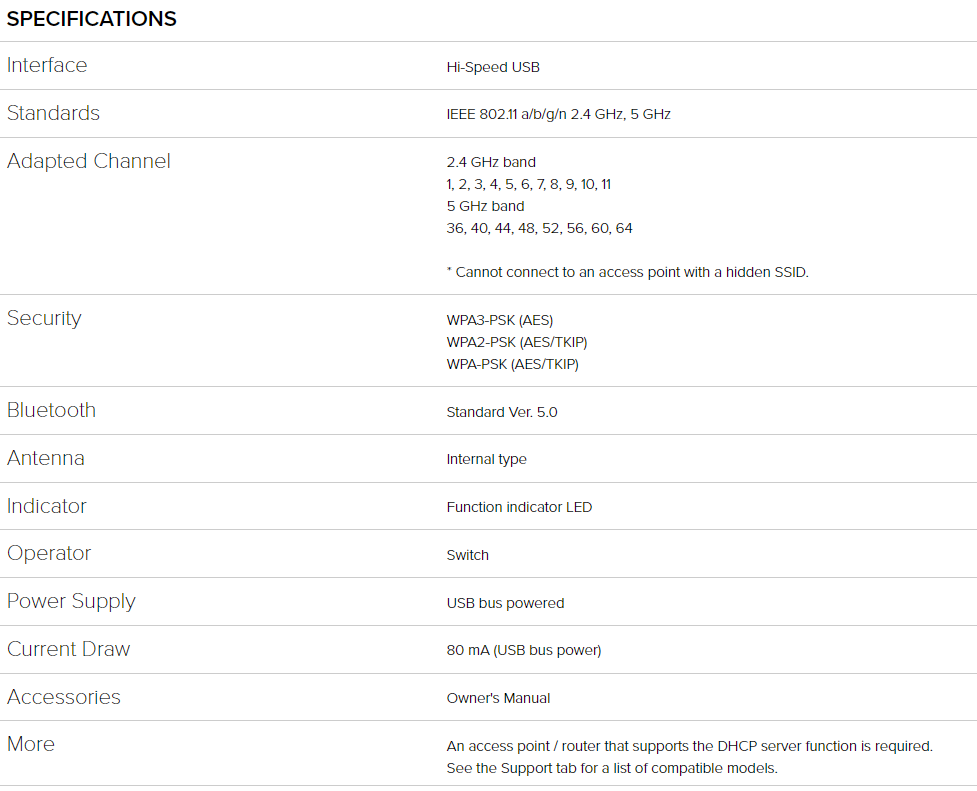
Task: Select the Standards row label
Action: pyautogui.click(x=53, y=113)
